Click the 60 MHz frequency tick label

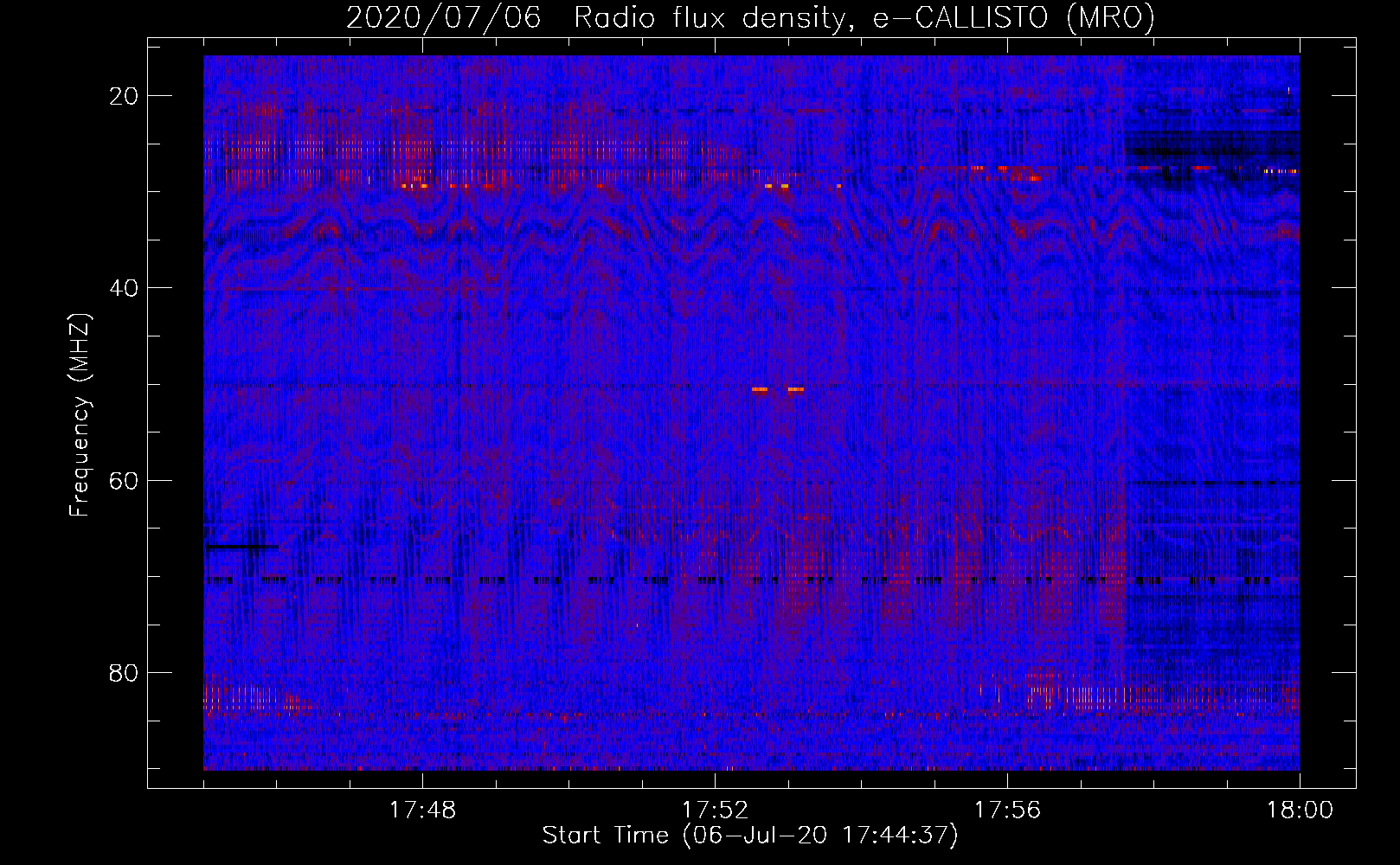tap(124, 480)
